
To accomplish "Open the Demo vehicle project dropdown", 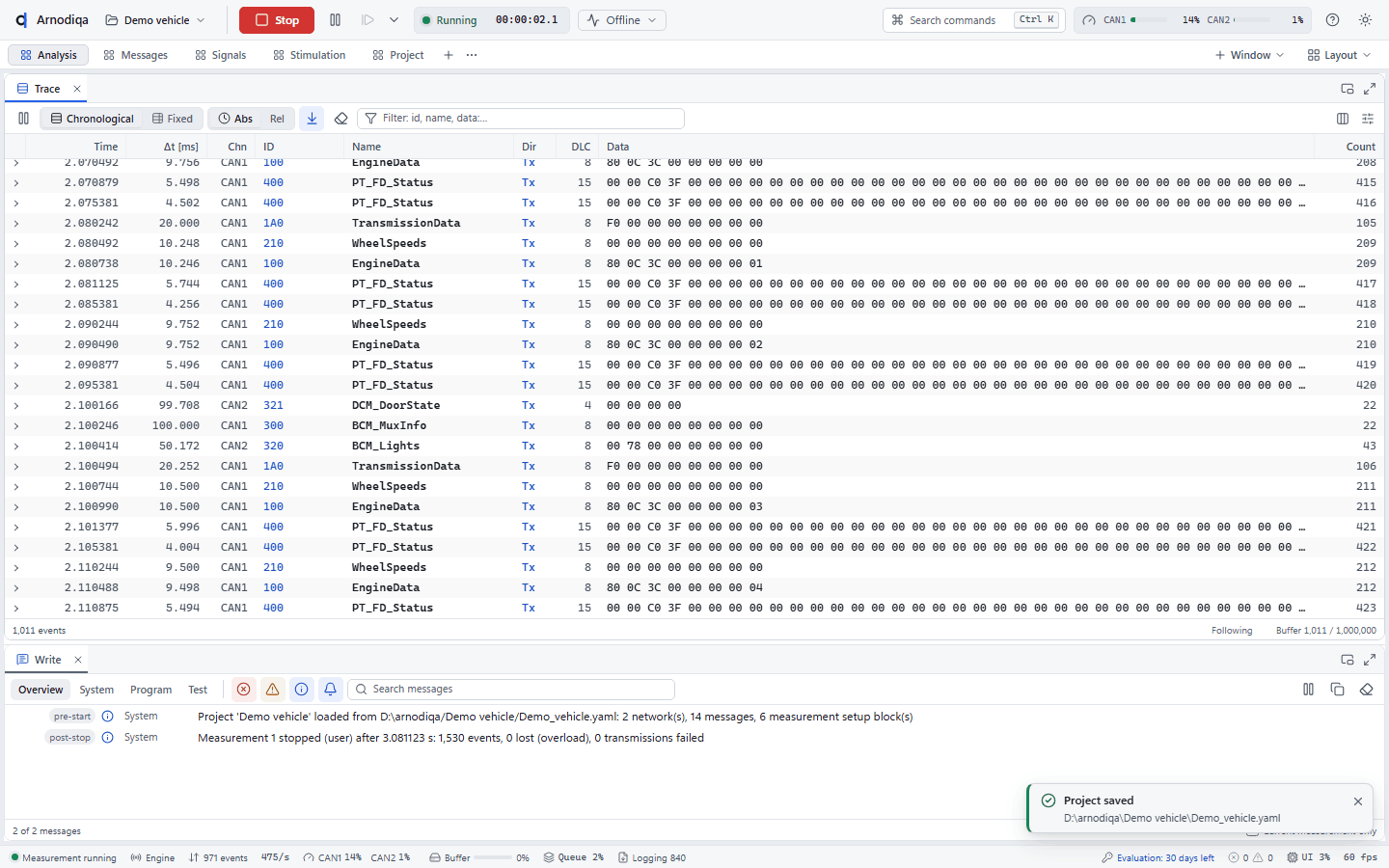I will pos(155,20).
